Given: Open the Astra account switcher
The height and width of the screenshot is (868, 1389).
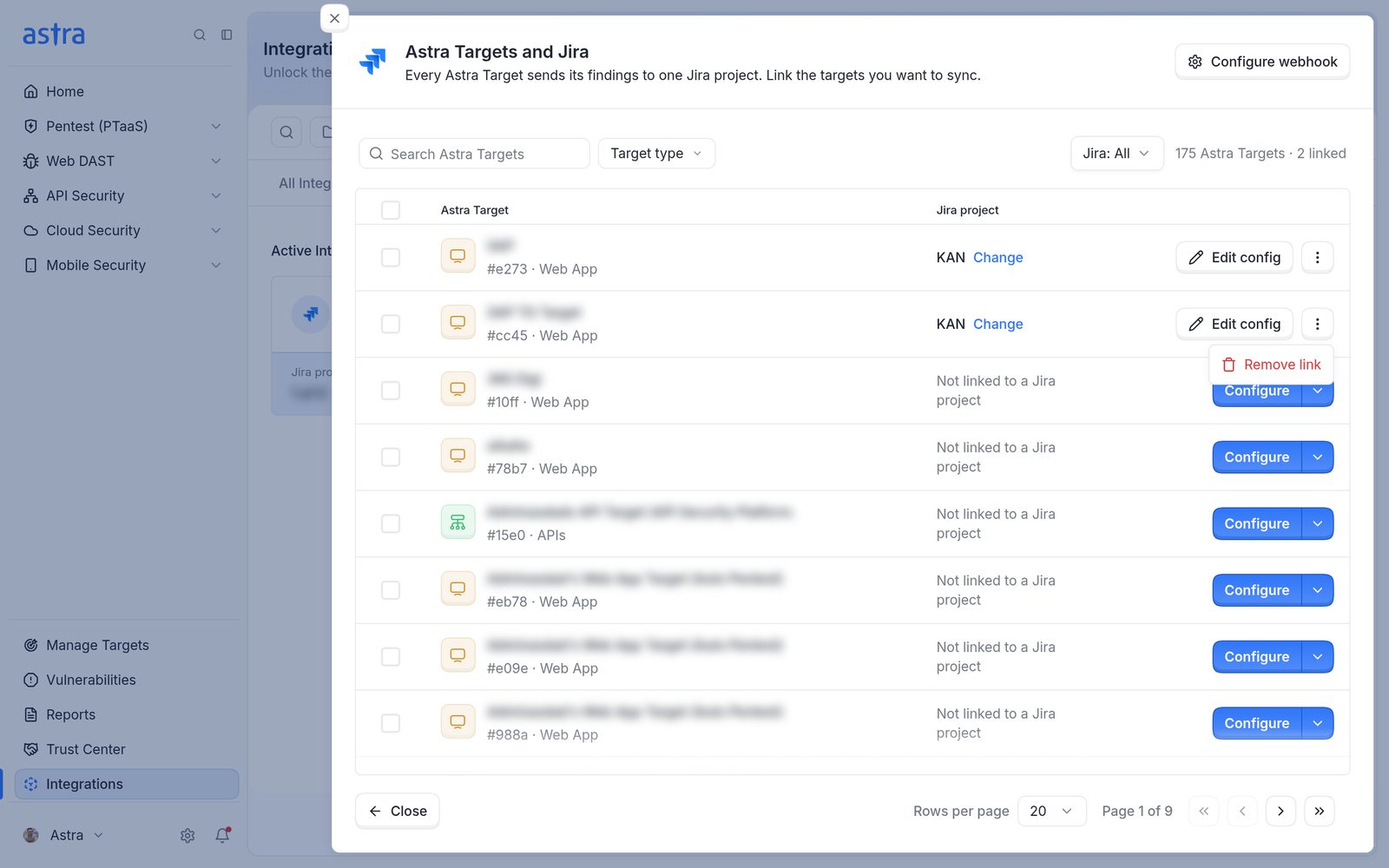Looking at the screenshot, I should (x=64, y=835).
